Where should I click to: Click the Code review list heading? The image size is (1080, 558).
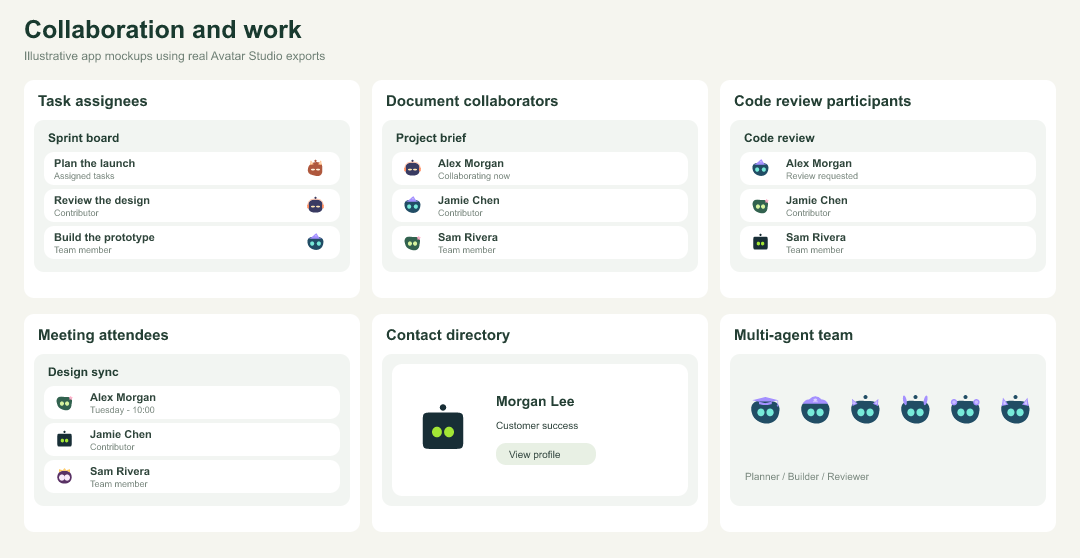tap(779, 138)
